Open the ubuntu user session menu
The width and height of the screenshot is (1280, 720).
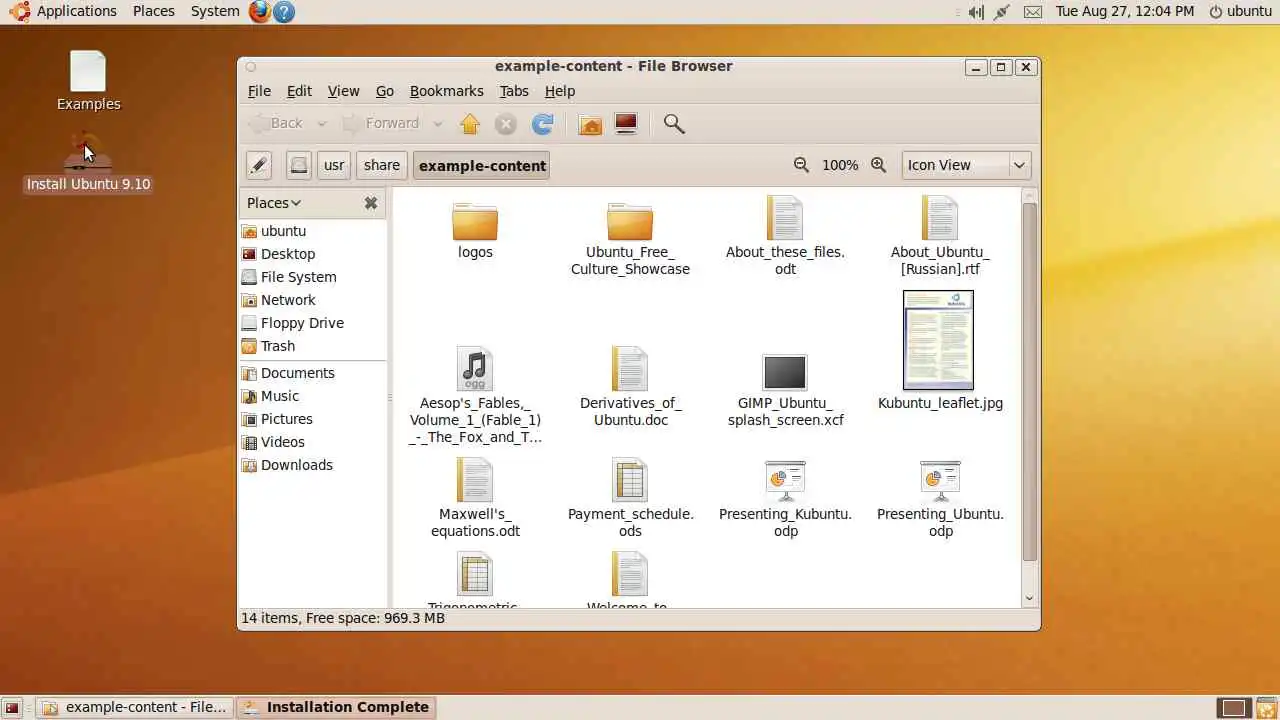(x=1240, y=11)
